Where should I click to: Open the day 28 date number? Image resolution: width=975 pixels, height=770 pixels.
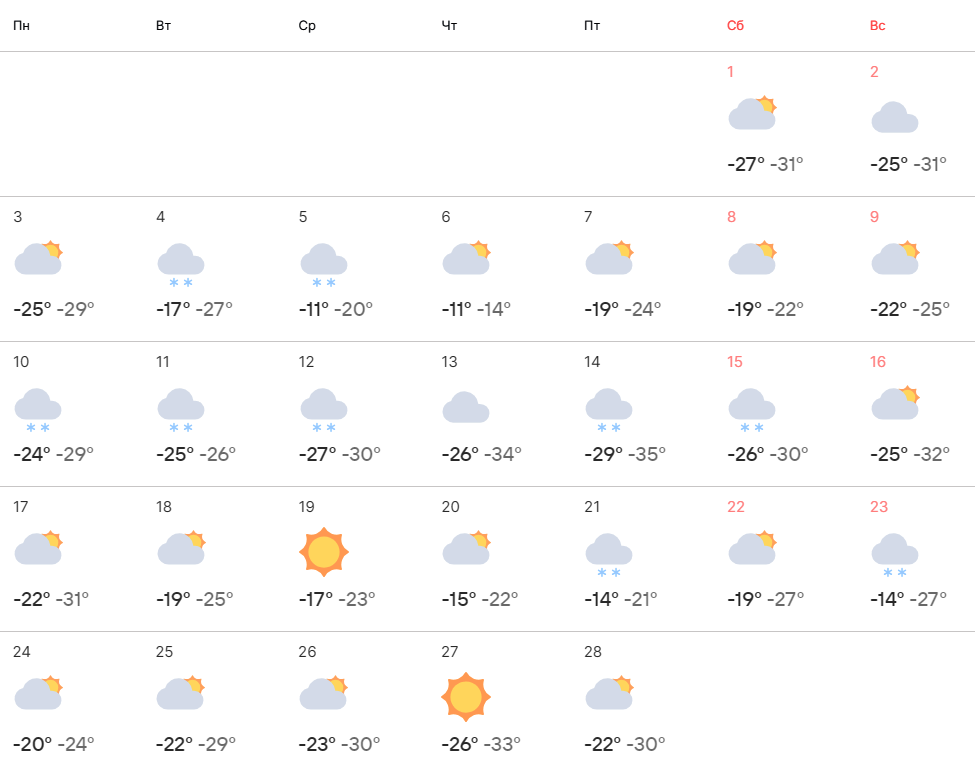click(593, 652)
